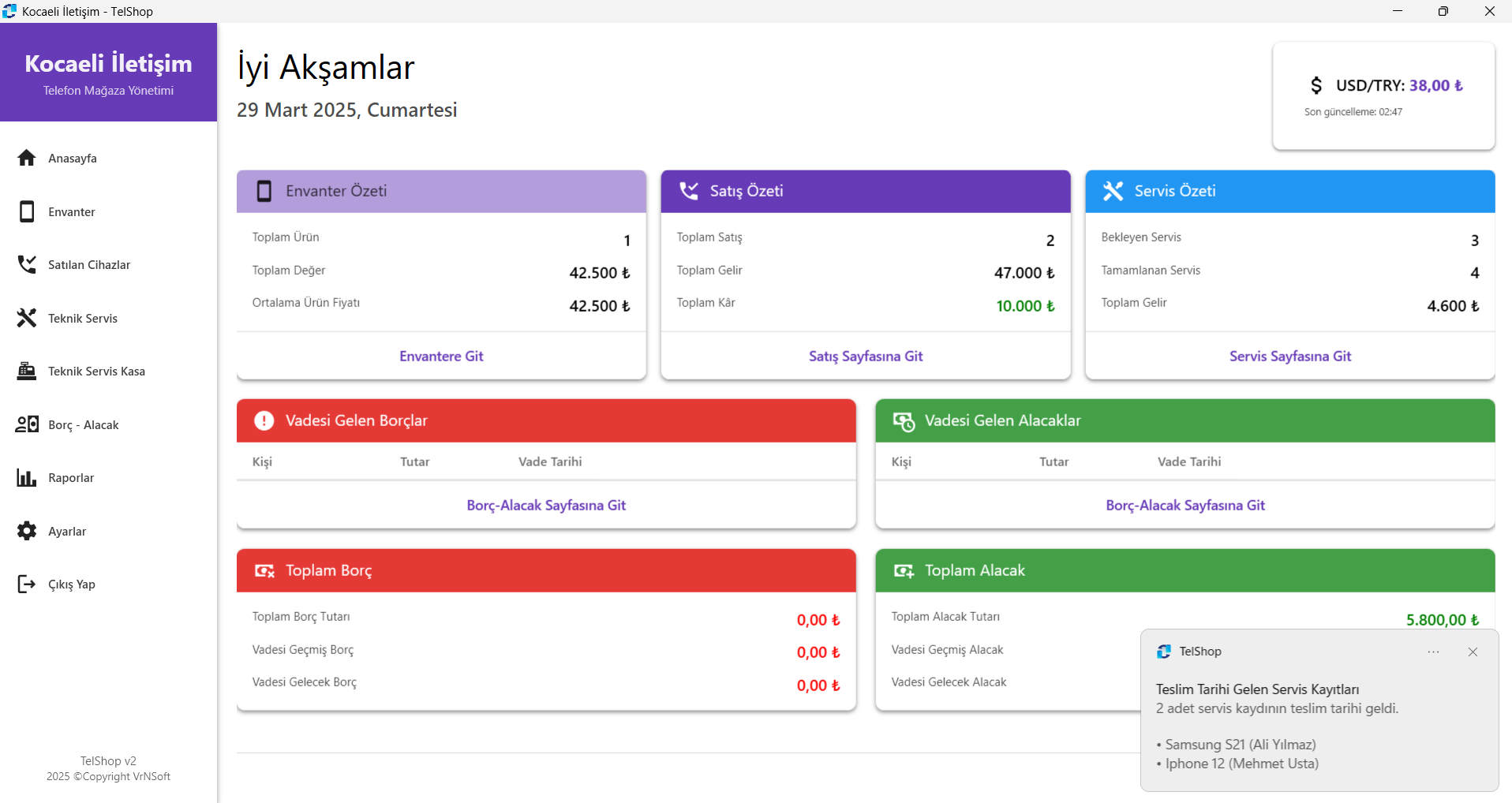
Task: Click the dollar icon on USD/TRY card
Action: point(1317,84)
